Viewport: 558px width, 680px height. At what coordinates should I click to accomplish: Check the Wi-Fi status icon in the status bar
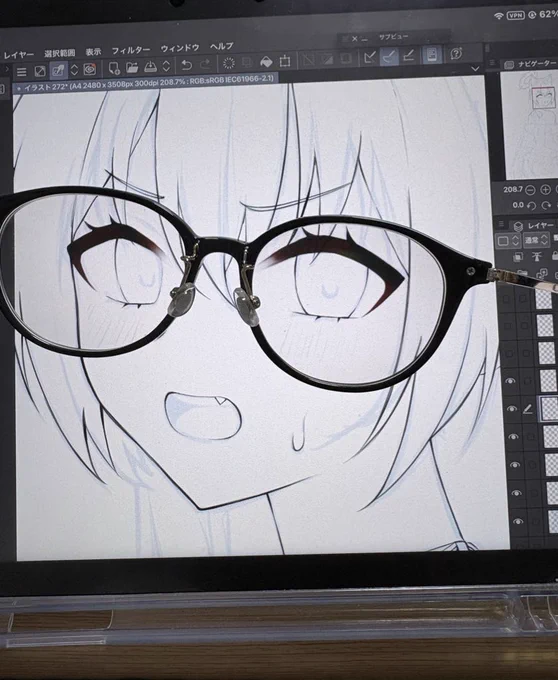click(x=499, y=16)
